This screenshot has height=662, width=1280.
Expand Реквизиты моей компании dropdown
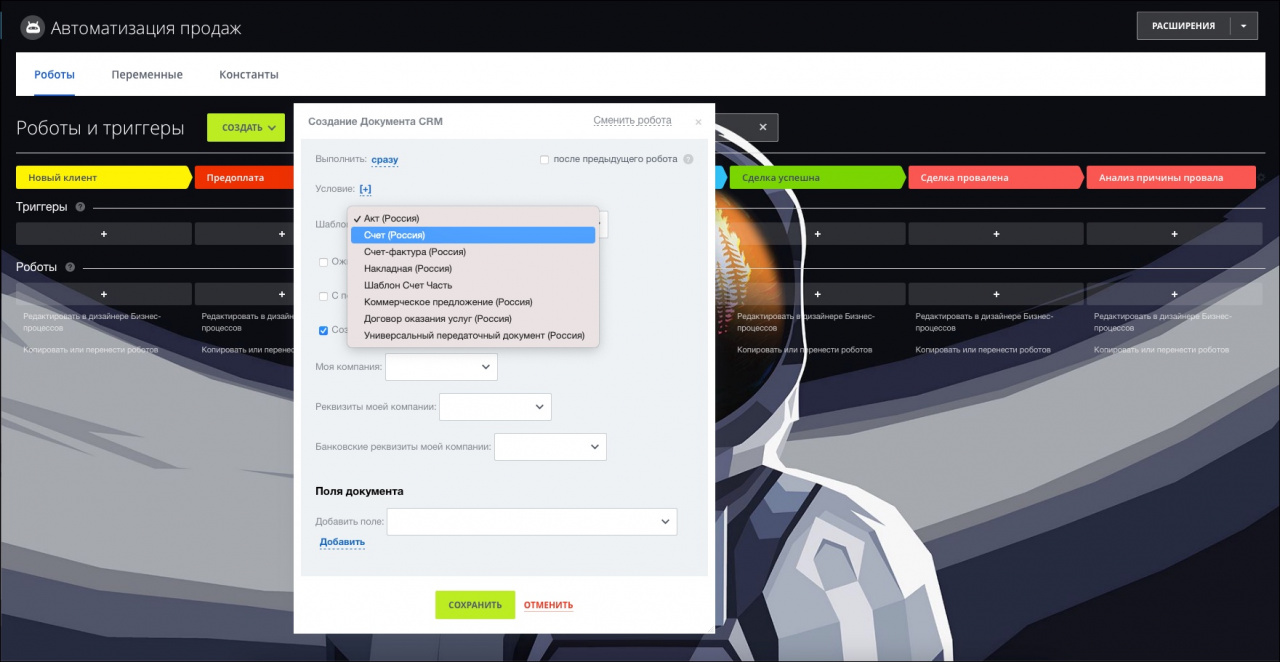[495, 407]
